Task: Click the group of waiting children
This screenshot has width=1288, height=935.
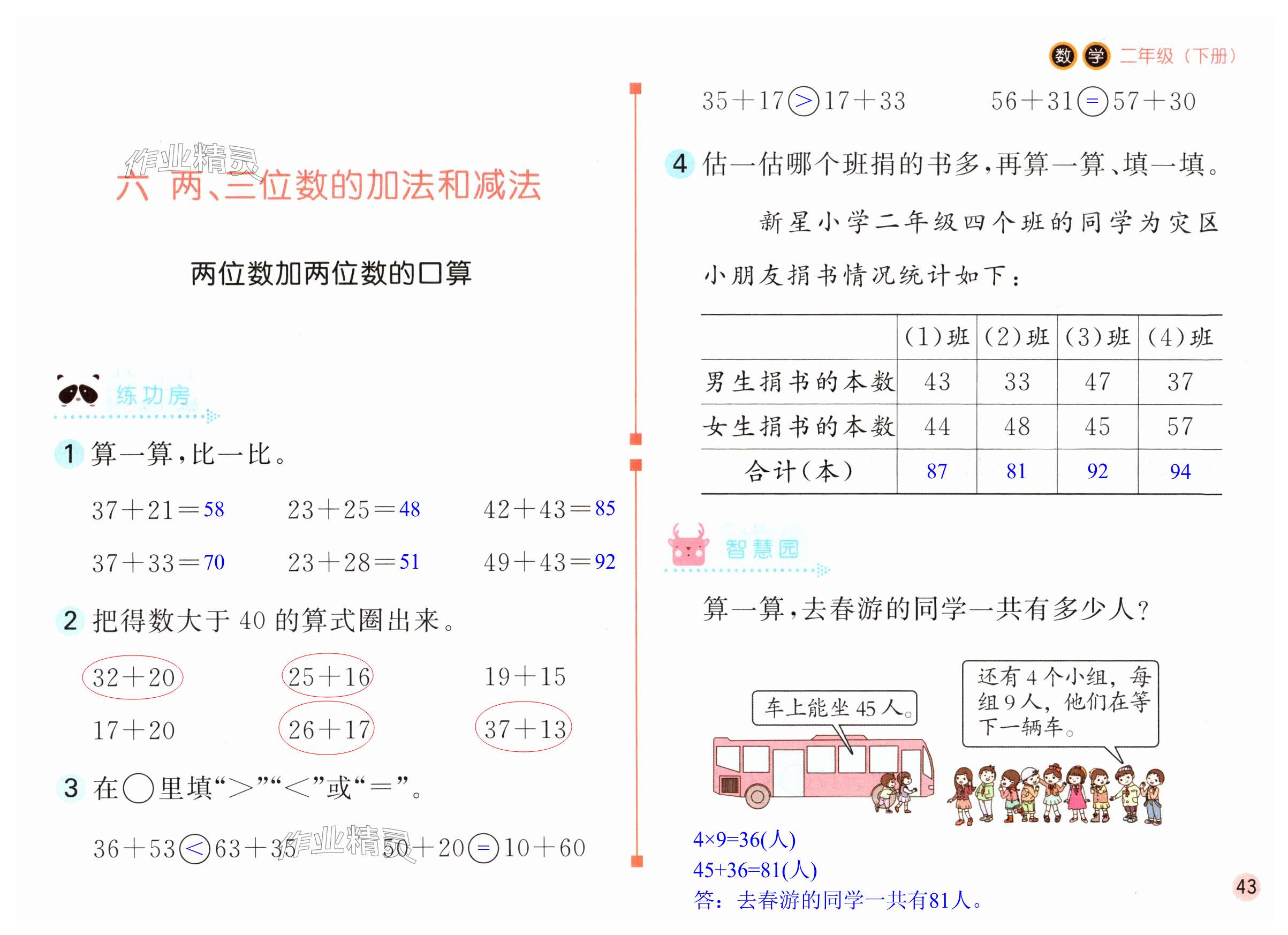Action: [x=1055, y=795]
